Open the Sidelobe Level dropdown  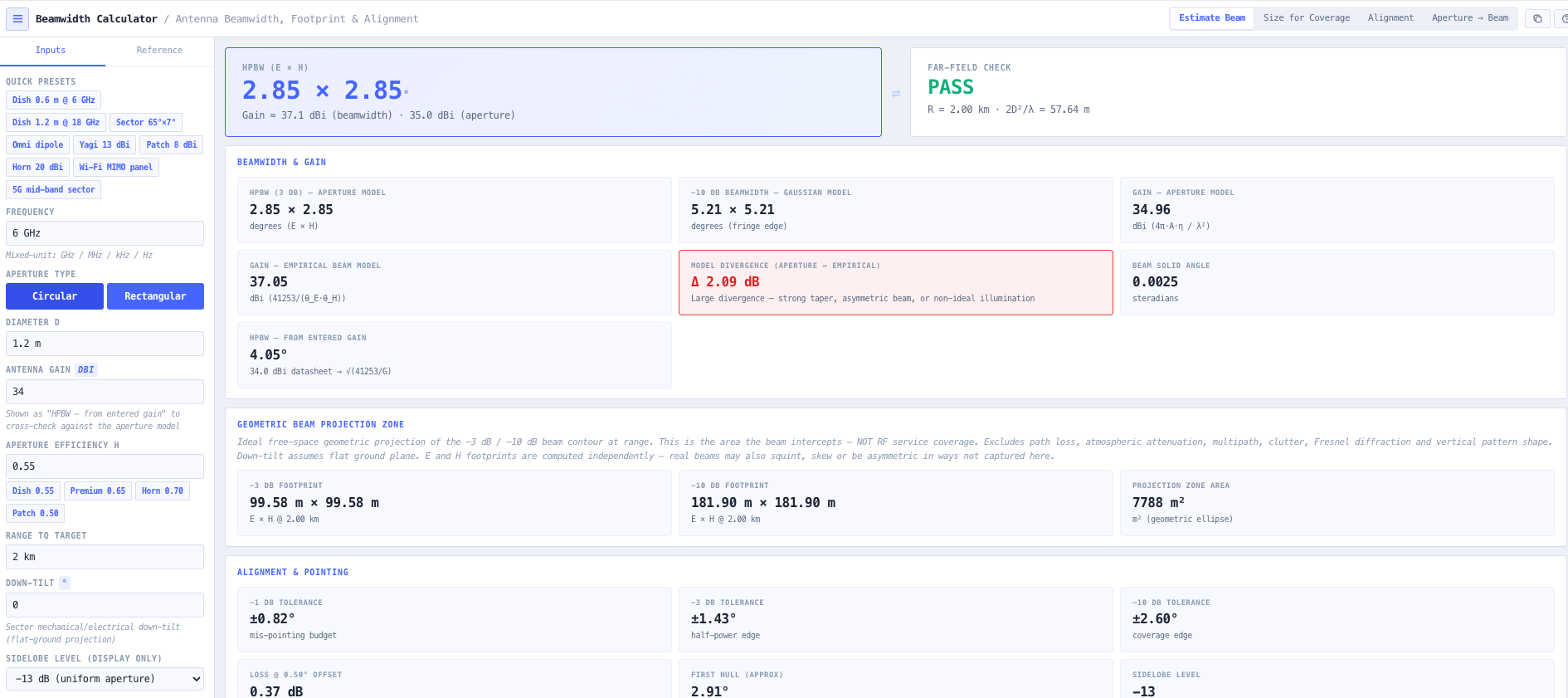coord(105,679)
